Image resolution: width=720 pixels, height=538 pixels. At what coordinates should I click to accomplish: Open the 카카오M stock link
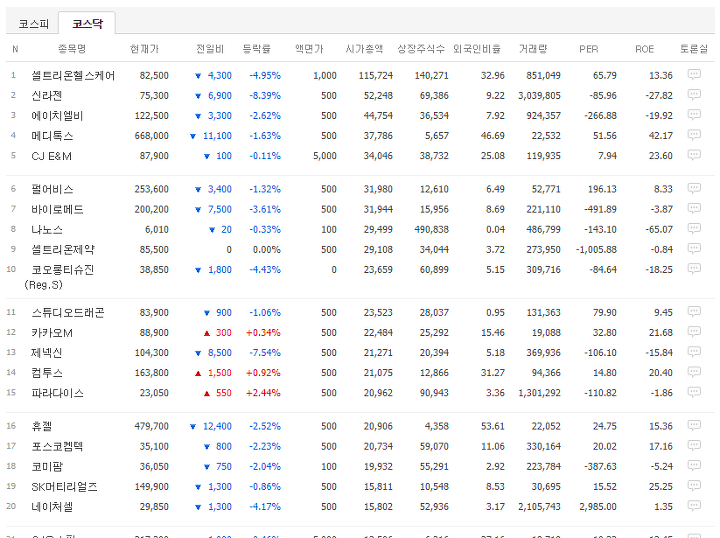(52, 333)
